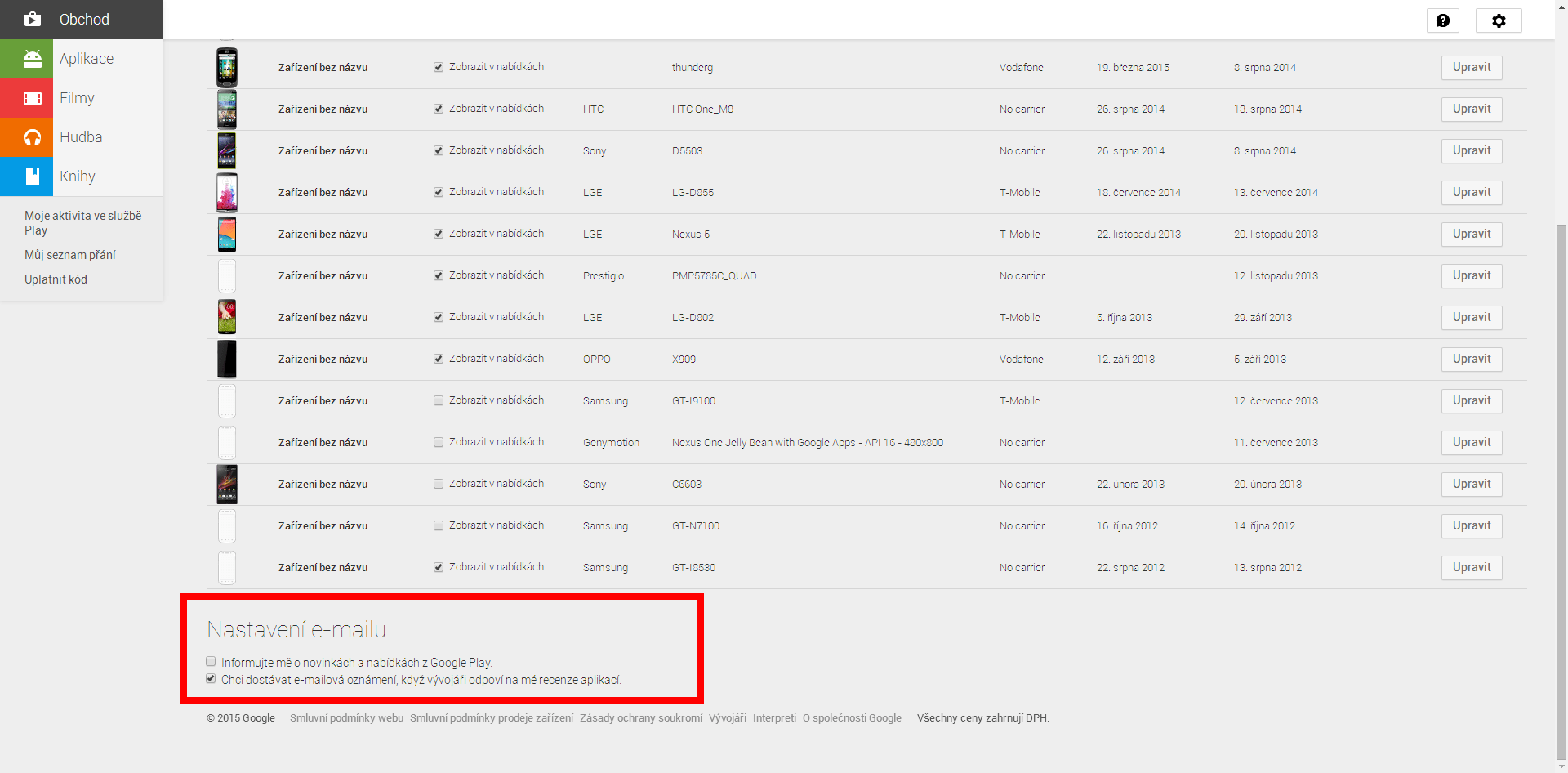Enable show in menus for Samsung GT-I9100

click(x=439, y=400)
